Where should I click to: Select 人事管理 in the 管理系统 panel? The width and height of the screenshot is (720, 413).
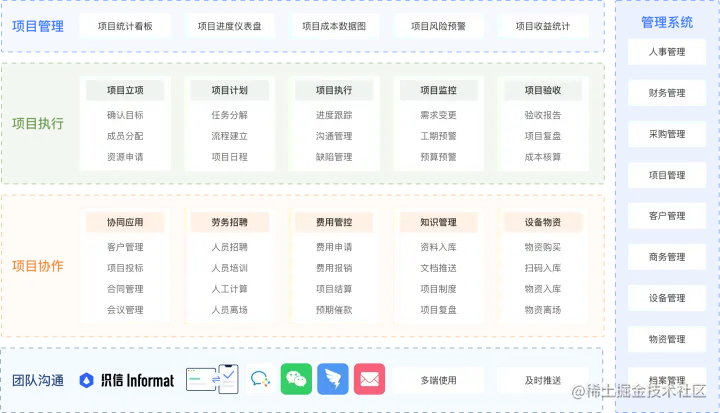click(x=667, y=52)
